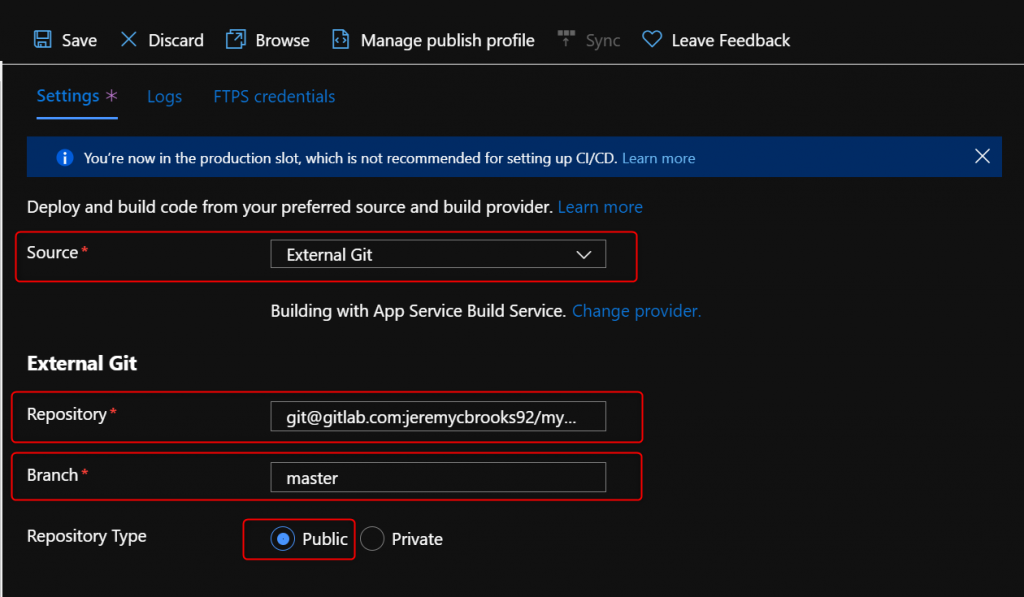Open the Source dropdown showing External Git
The width and height of the screenshot is (1024, 597).
pos(438,254)
